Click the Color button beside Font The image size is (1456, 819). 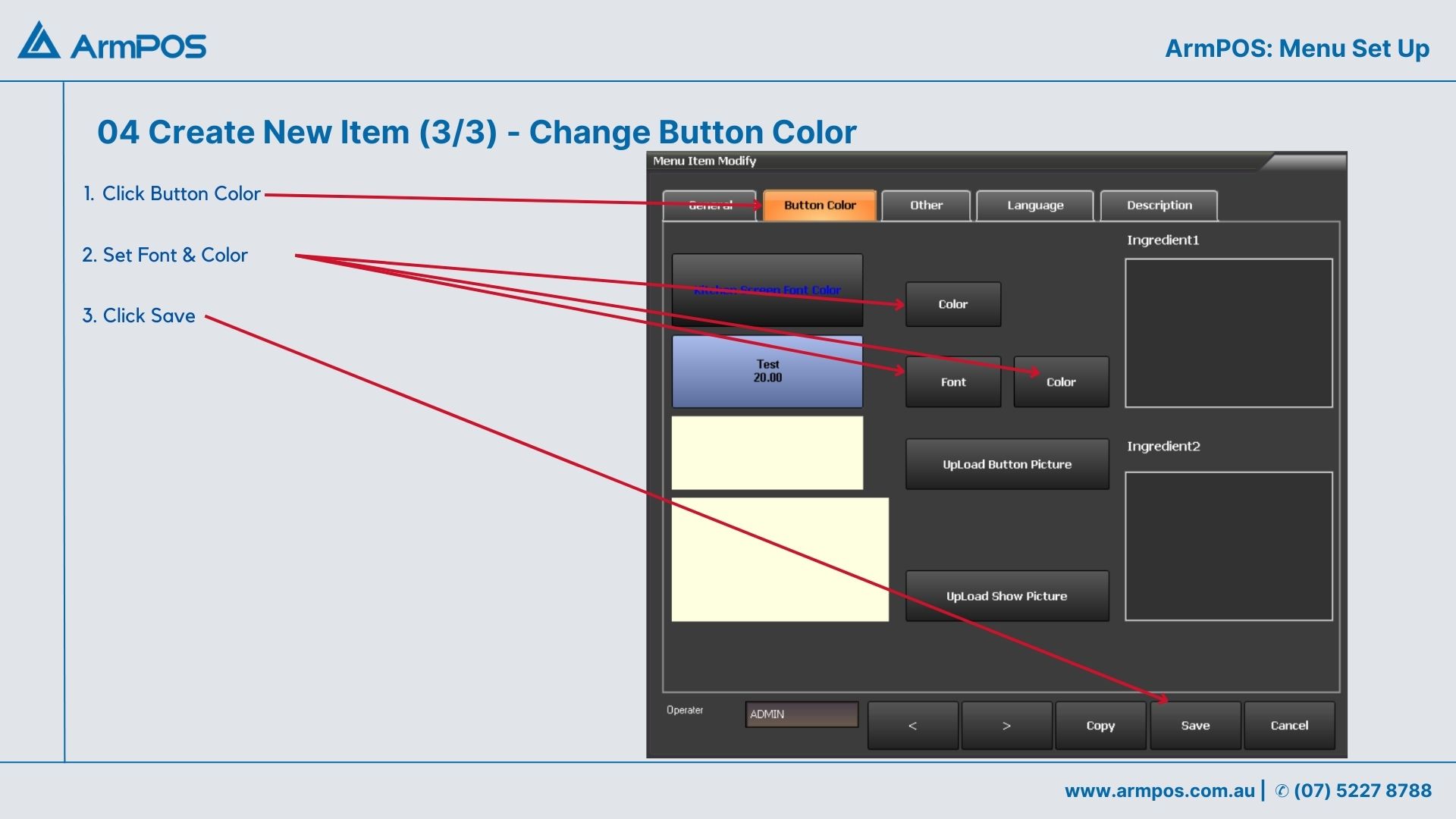(x=1060, y=382)
